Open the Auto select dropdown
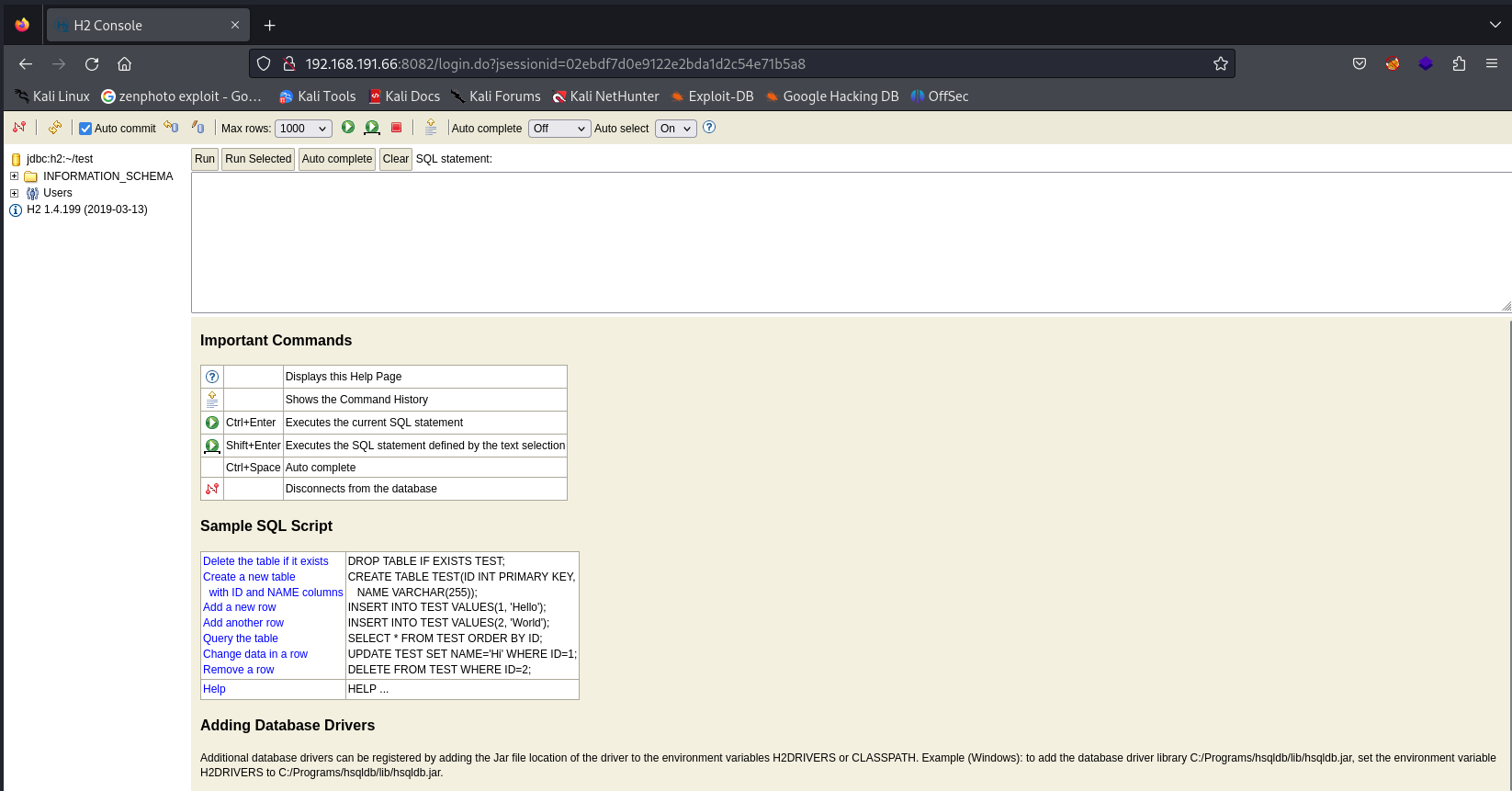The image size is (1512, 791). click(675, 129)
